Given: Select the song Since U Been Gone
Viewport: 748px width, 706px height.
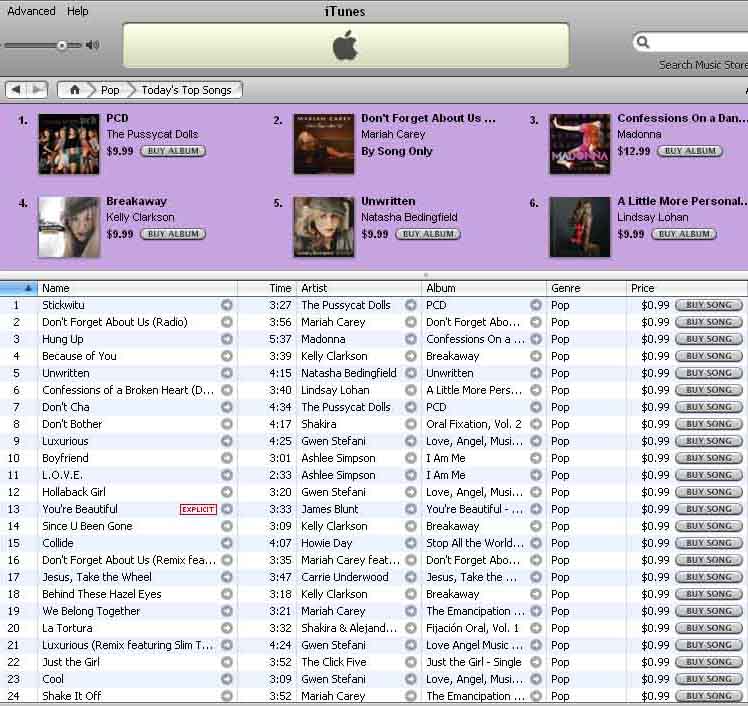Looking at the screenshot, I should click(x=87, y=526).
